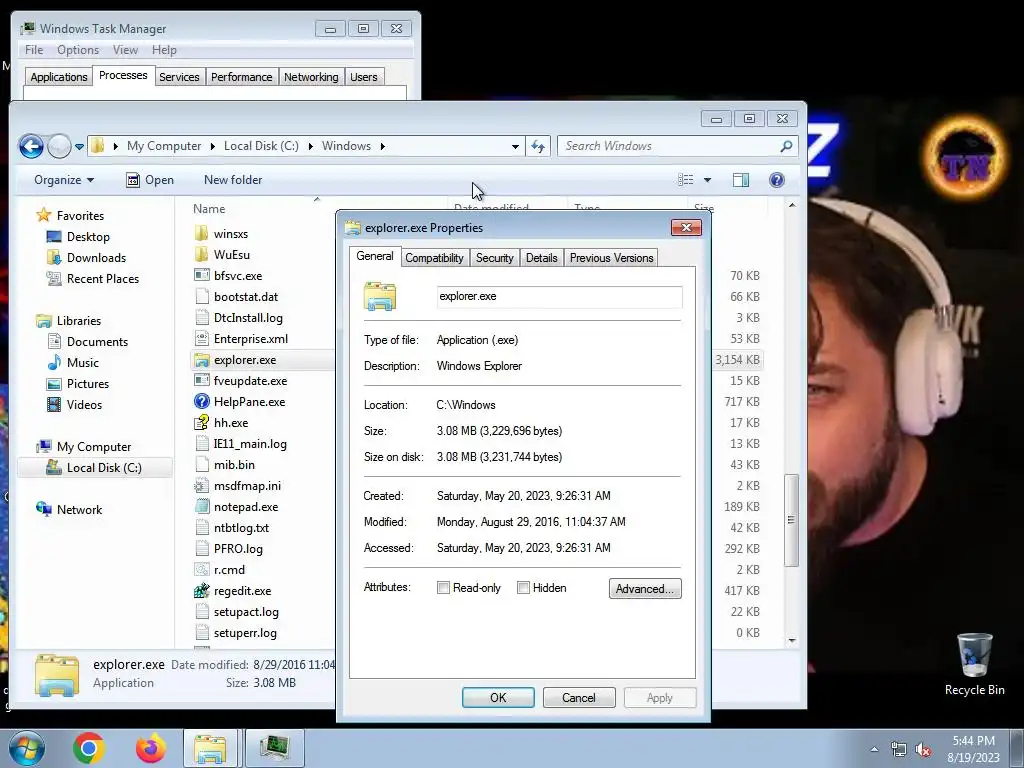Select the msdfmap.ini file
1024x768 pixels.
[247, 486]
